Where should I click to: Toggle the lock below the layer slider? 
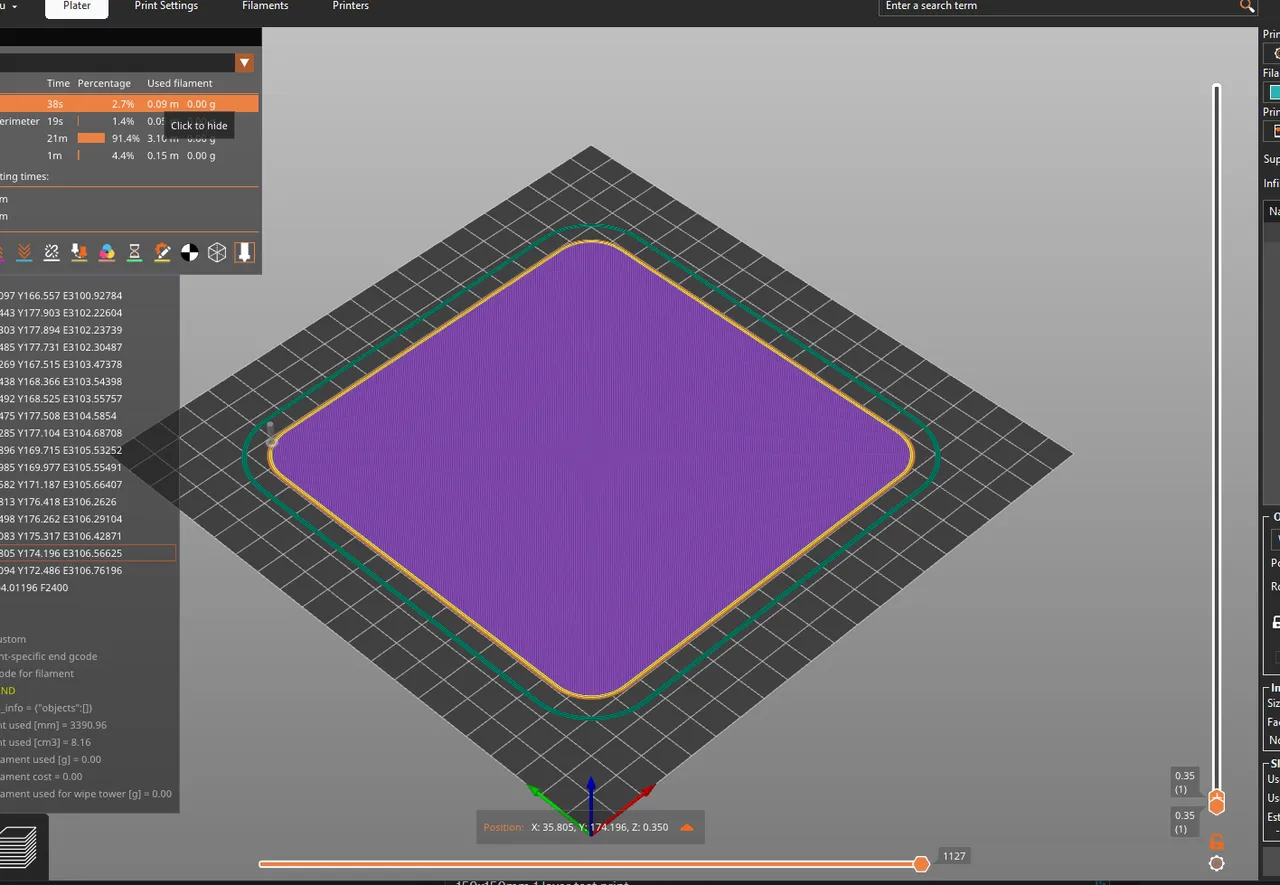(1216, 840)
